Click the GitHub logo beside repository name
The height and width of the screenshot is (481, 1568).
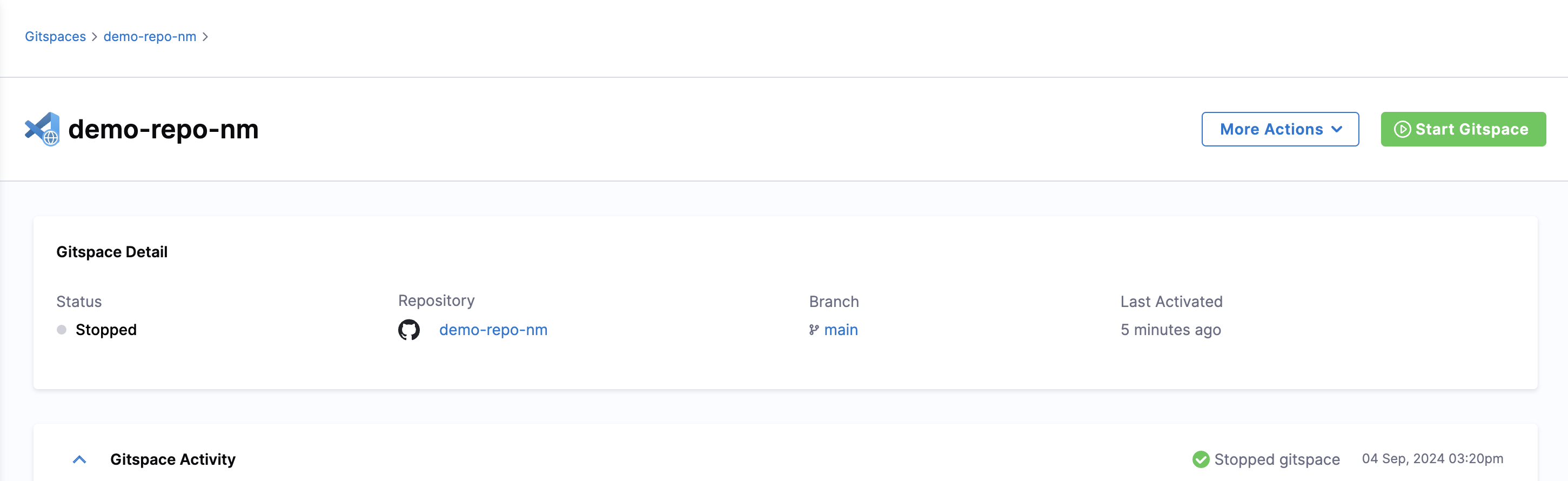409,330
